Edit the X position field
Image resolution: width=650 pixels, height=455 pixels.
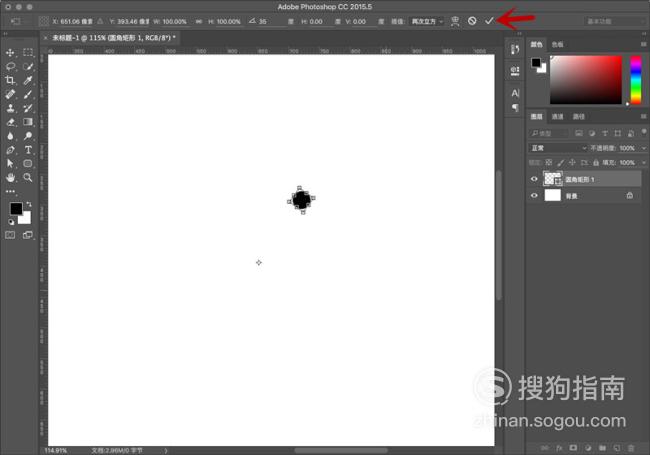[77, 21]
